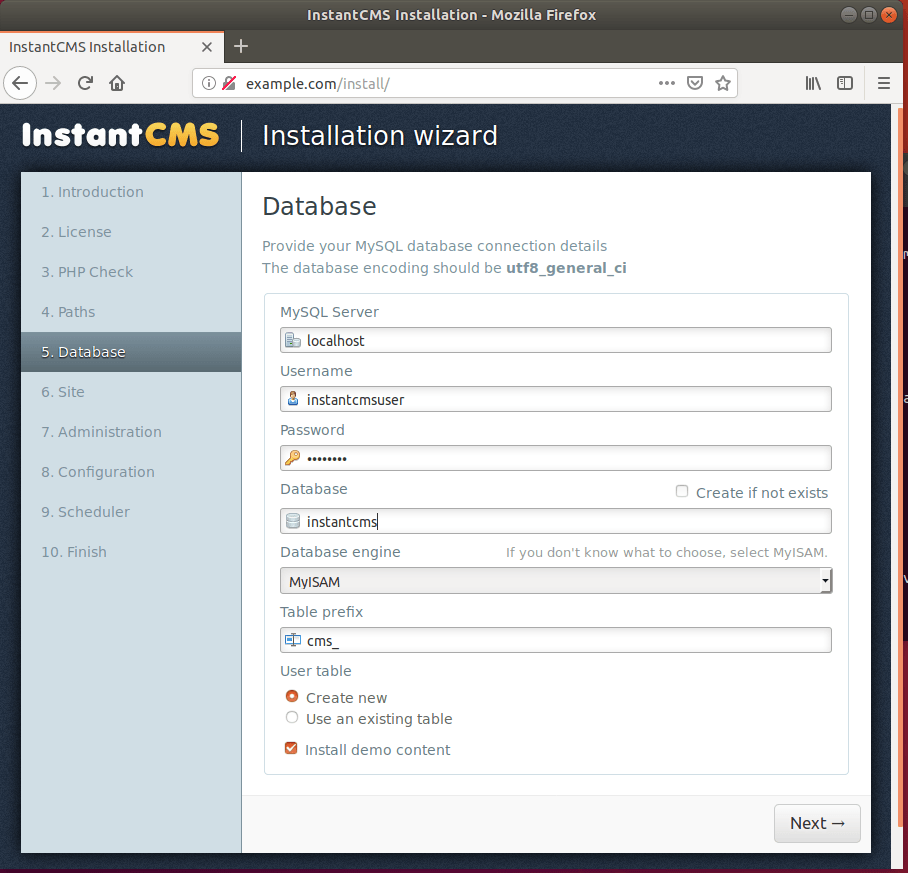The height and width of the screenshot is (873, 908).
Task: Select the Create new user table option
Action: point(292,696)
